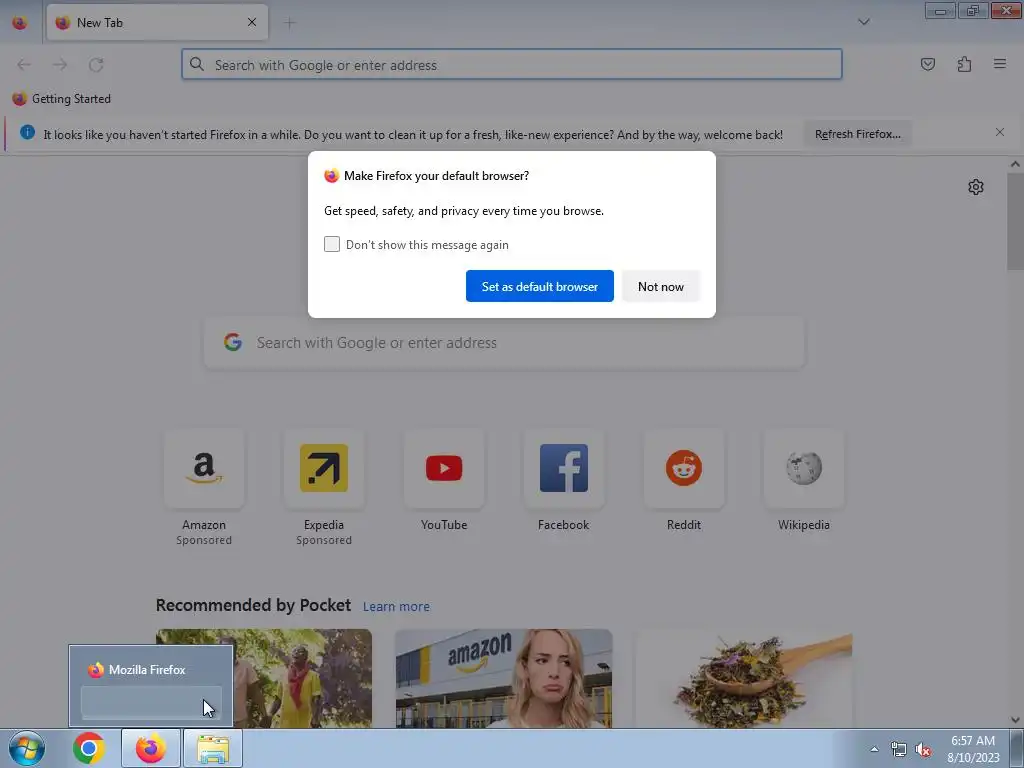This screenshot has width=1024, height=768.
Task: Open the new tab plus button
Action: point(289,23)
